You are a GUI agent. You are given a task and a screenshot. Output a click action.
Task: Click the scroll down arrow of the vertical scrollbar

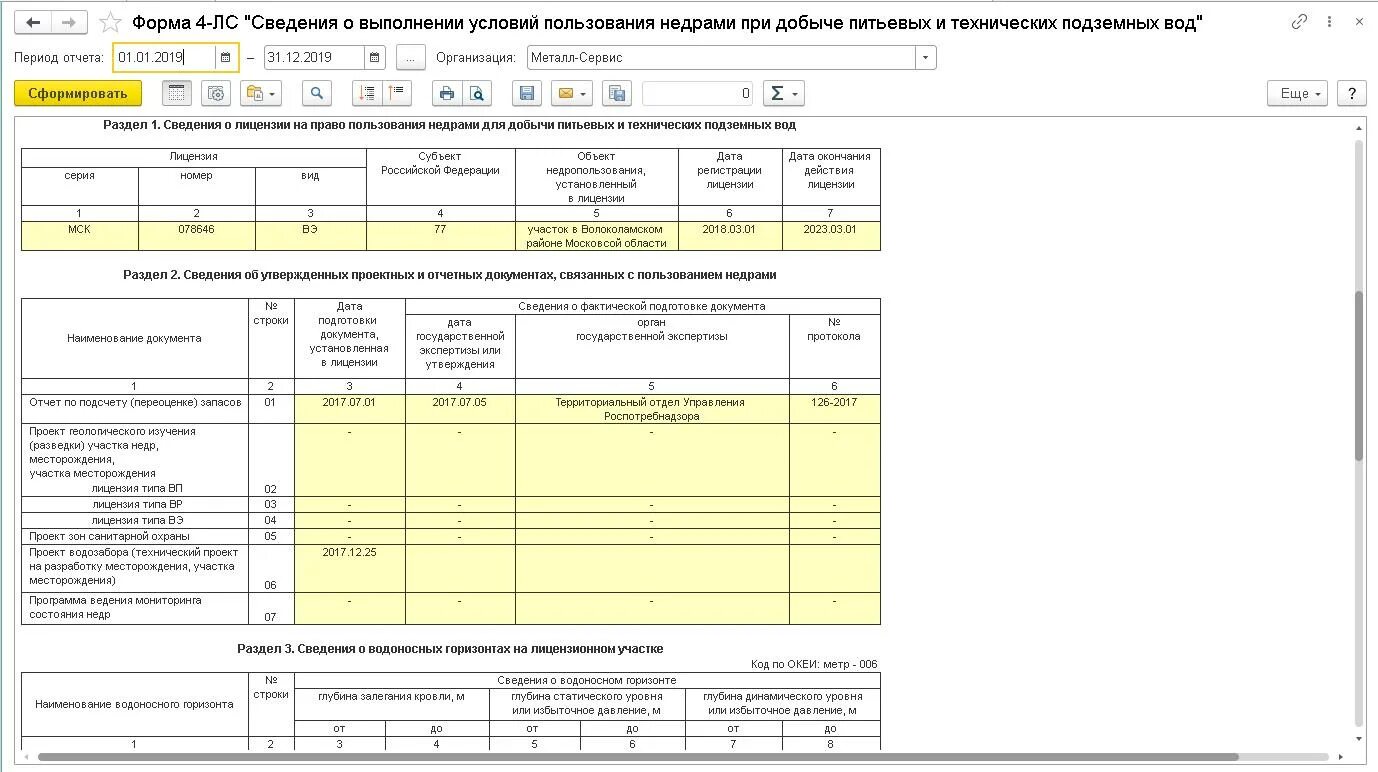point(1358,739)
